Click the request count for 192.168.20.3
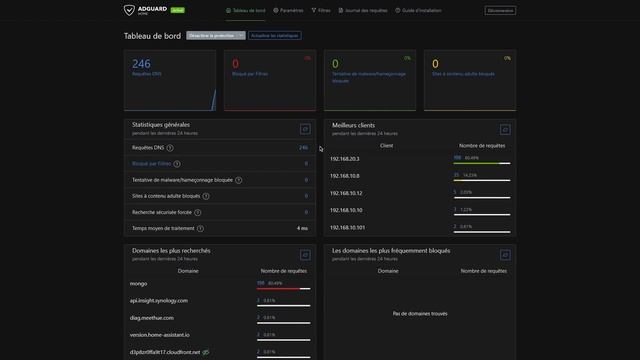 click(x=457, y=158)
